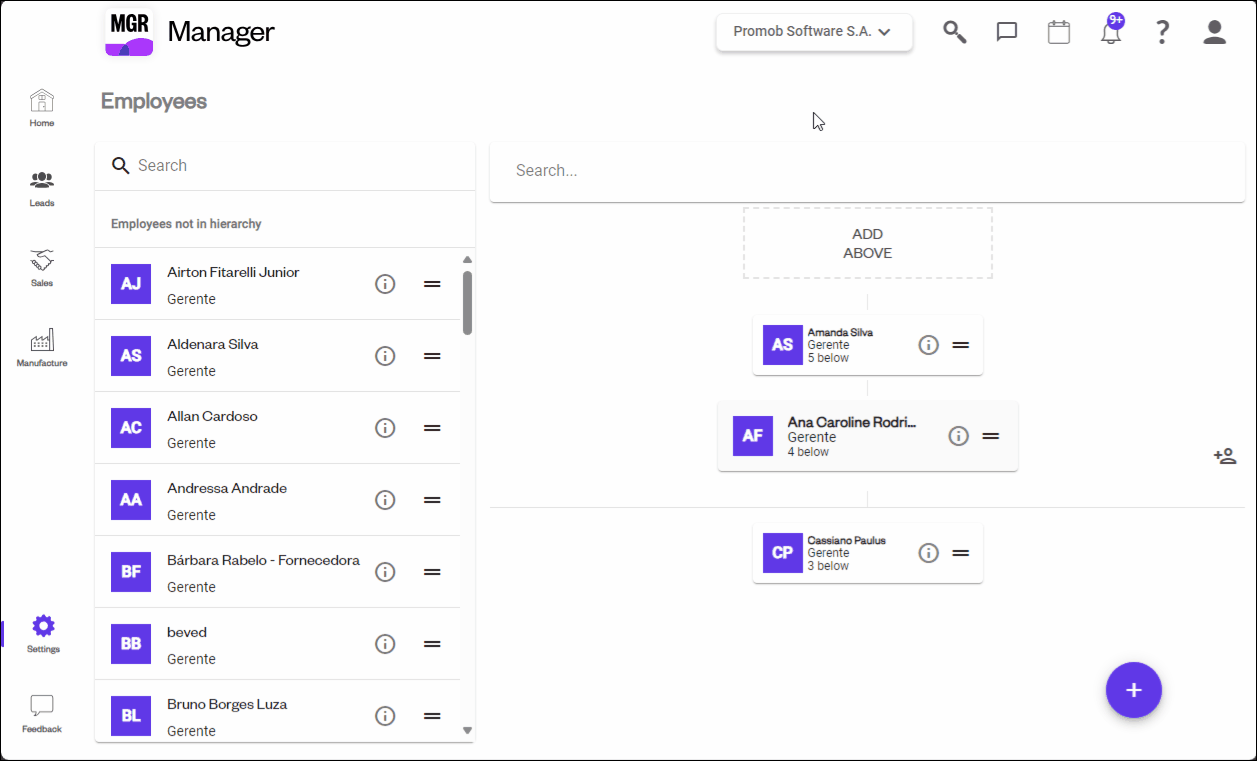1257x761 pixels.
Task: Open the user profile icon
Action: tap(1214, 32)
